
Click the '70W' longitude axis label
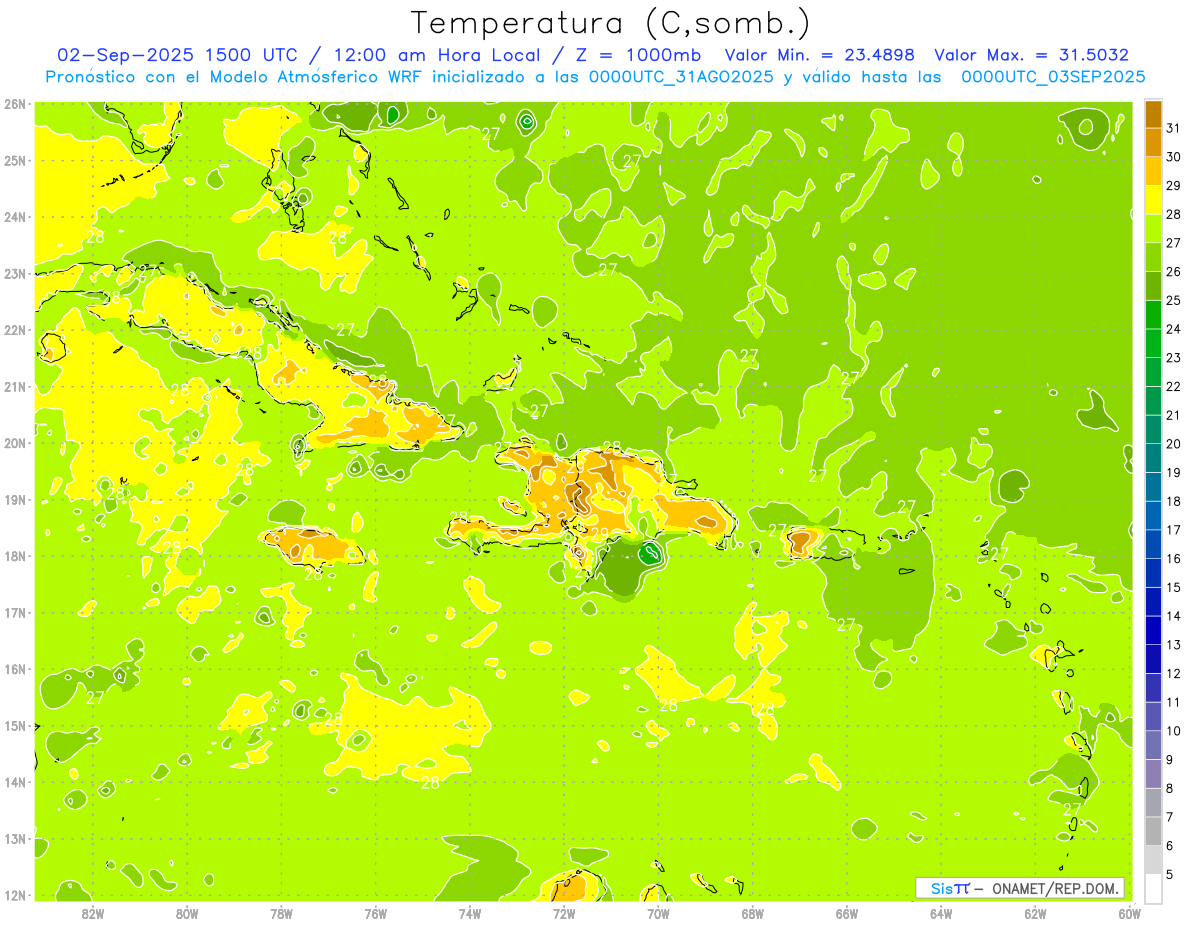(658, 913)
